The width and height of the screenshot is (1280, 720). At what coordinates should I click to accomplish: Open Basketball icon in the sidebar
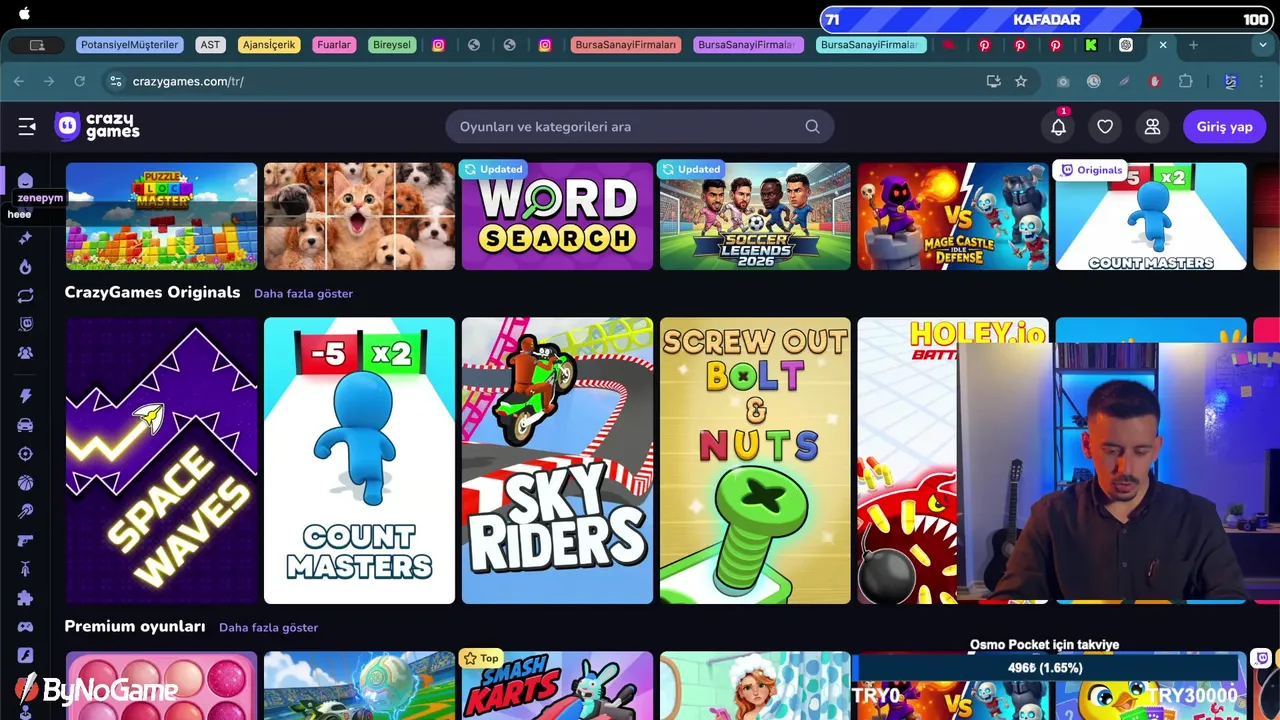tap(25, 483)
